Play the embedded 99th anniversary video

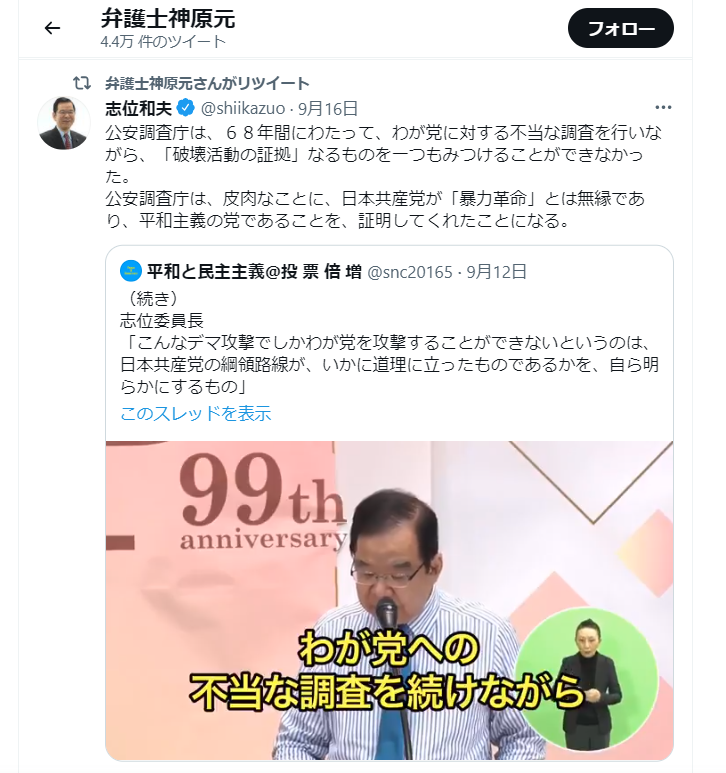click(389, 600)
